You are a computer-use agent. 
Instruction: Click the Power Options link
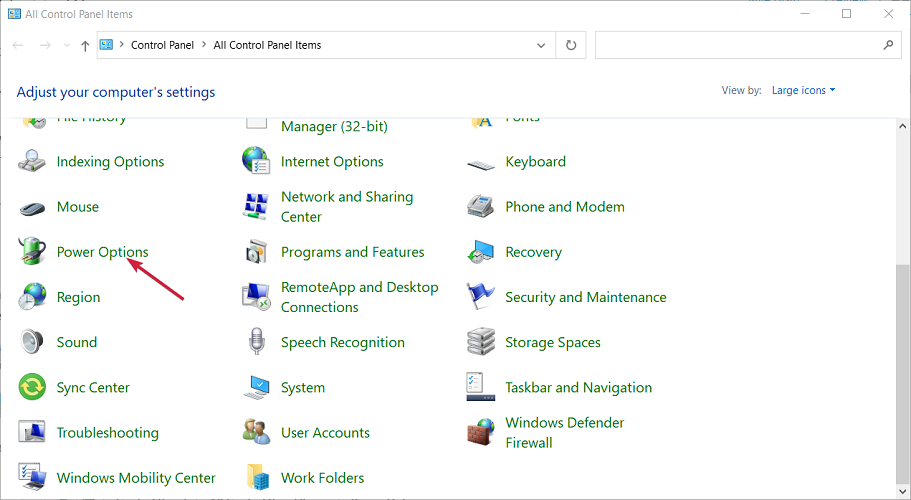102,252
